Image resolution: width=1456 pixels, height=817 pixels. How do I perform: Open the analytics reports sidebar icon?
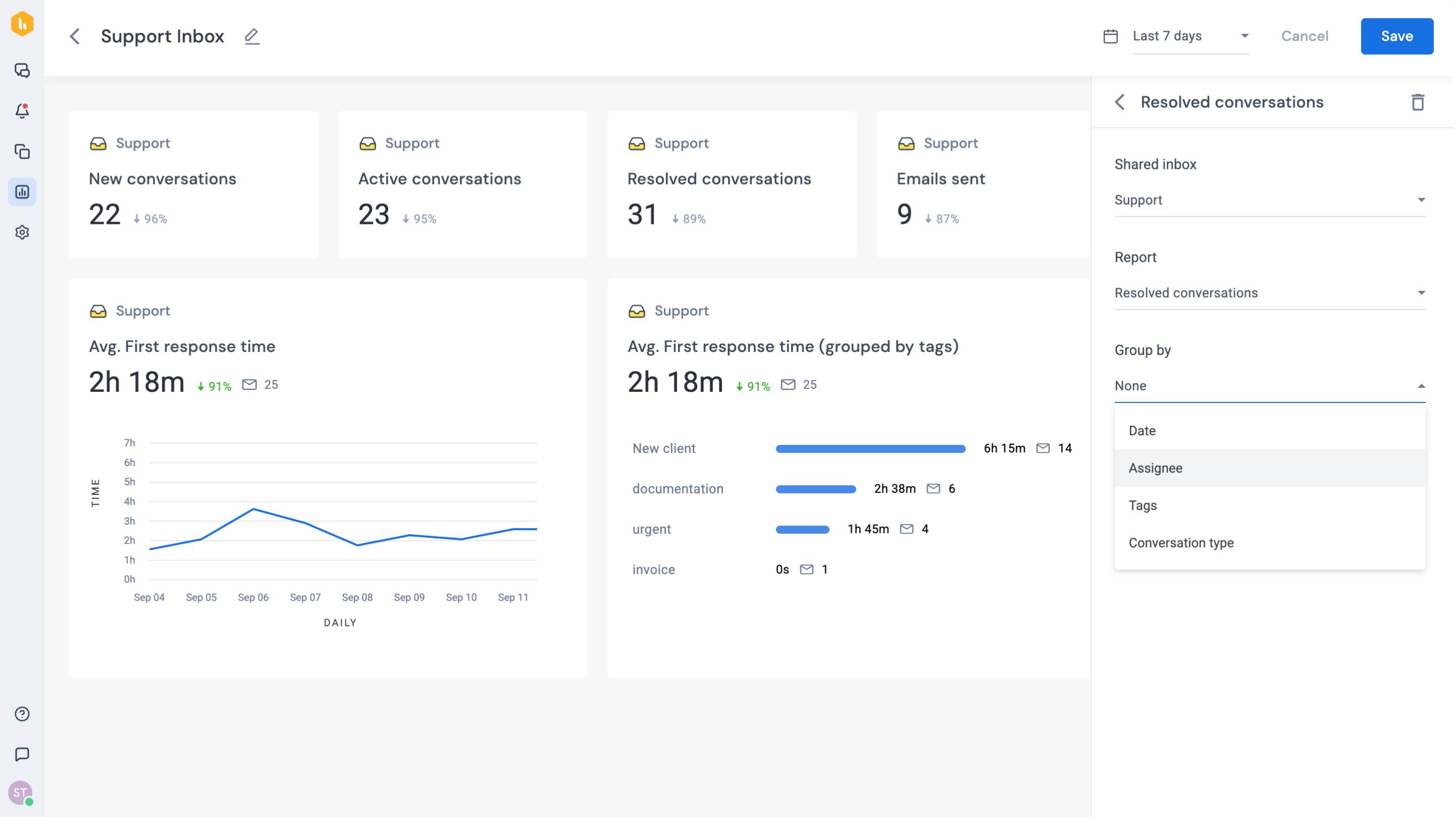click(22, 192)
